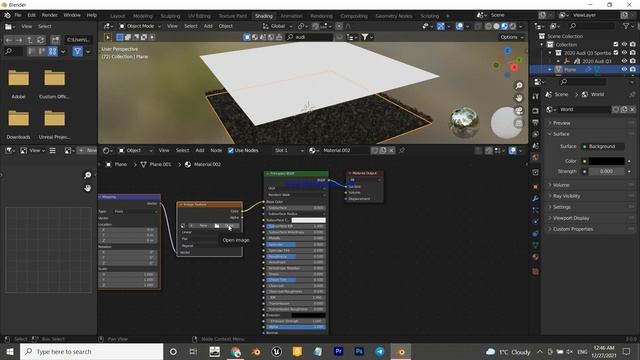Click the file browser path field
640x360 pixels.
(78, 40)
